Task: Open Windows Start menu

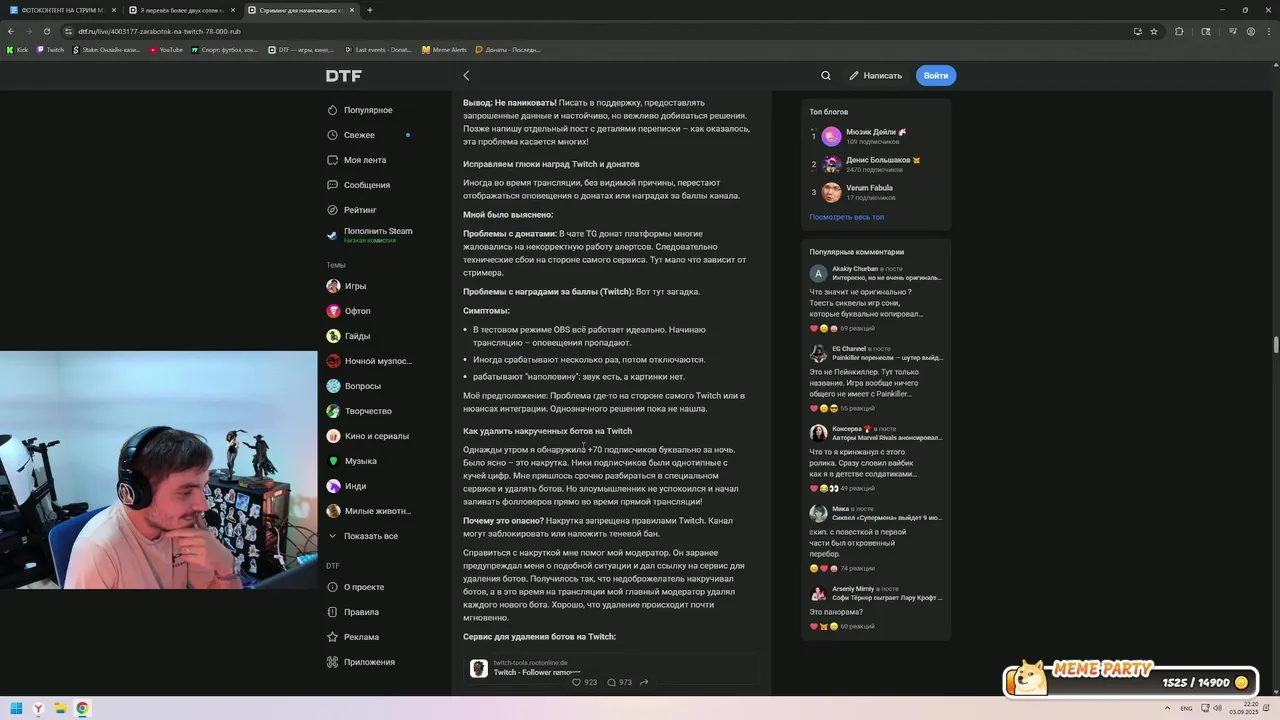Action: 16,708
